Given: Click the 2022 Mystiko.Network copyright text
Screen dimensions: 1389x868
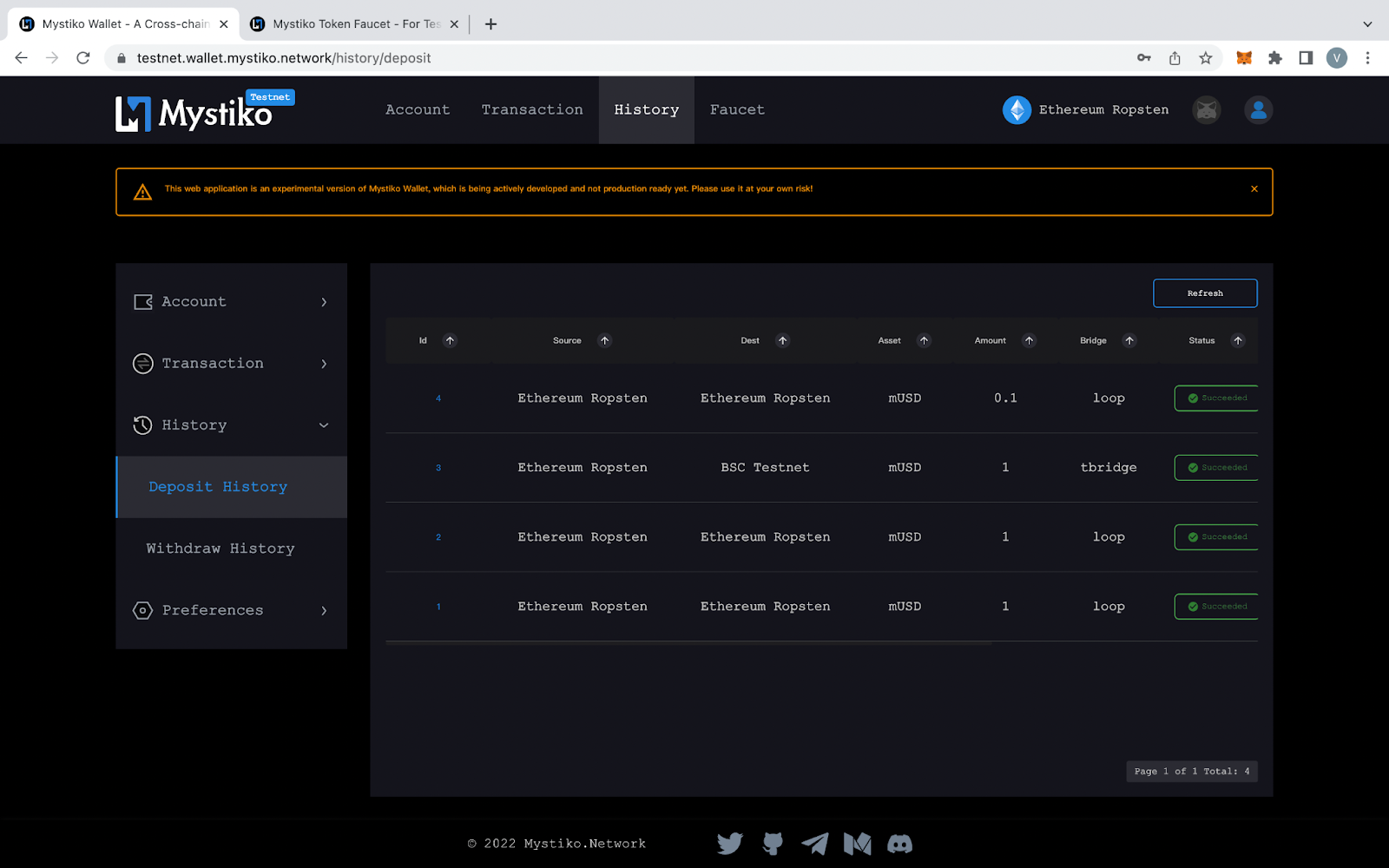Looking at the screenshot, I should coord(556,844).
